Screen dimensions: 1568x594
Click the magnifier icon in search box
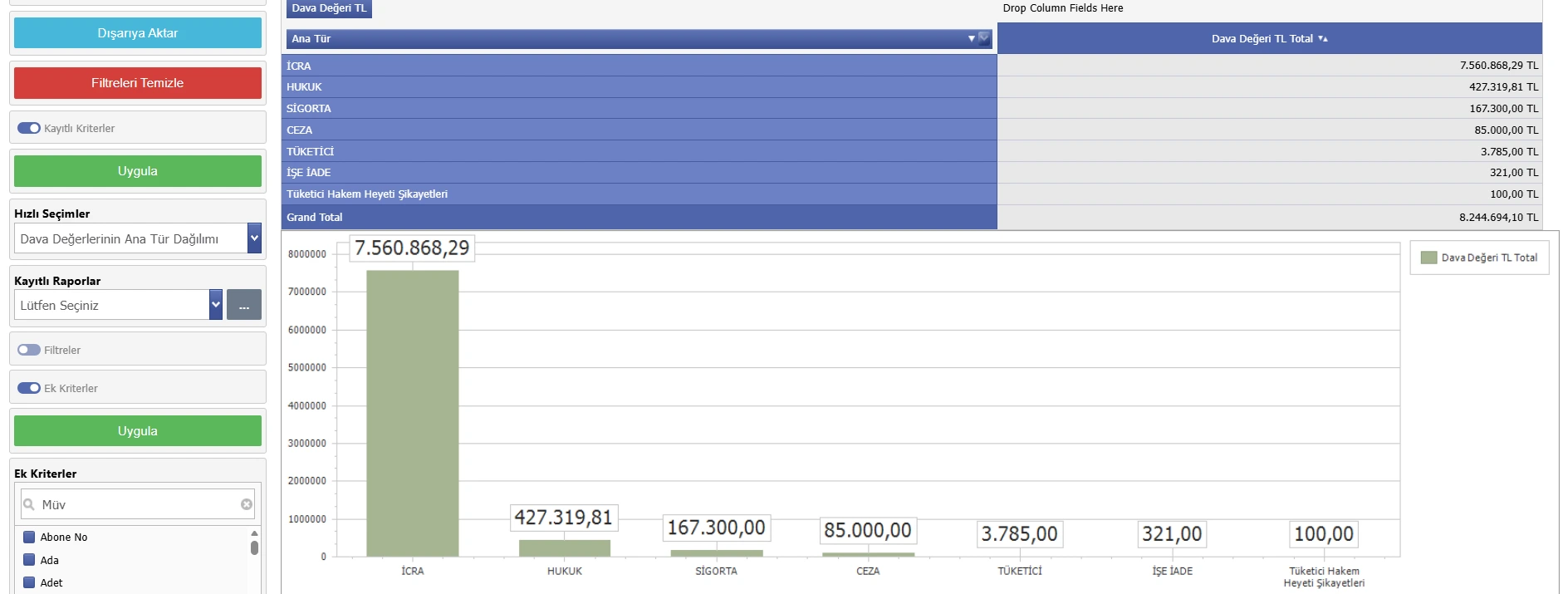[x=29, y=504]
